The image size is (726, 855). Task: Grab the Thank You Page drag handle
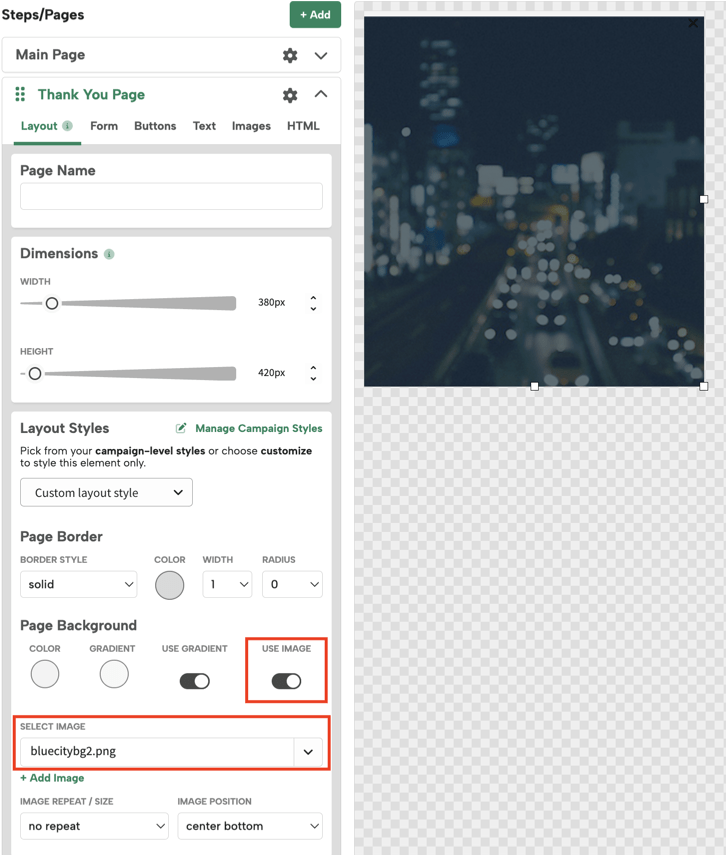coord(20,94)
